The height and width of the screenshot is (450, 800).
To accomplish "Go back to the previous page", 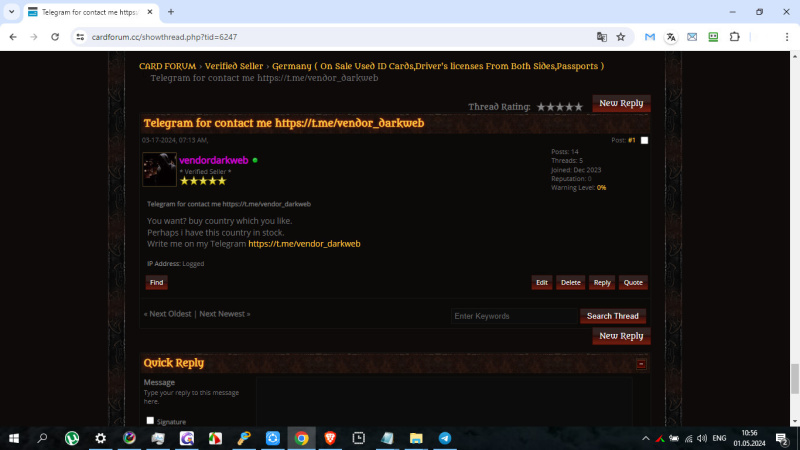I will 13,37.
